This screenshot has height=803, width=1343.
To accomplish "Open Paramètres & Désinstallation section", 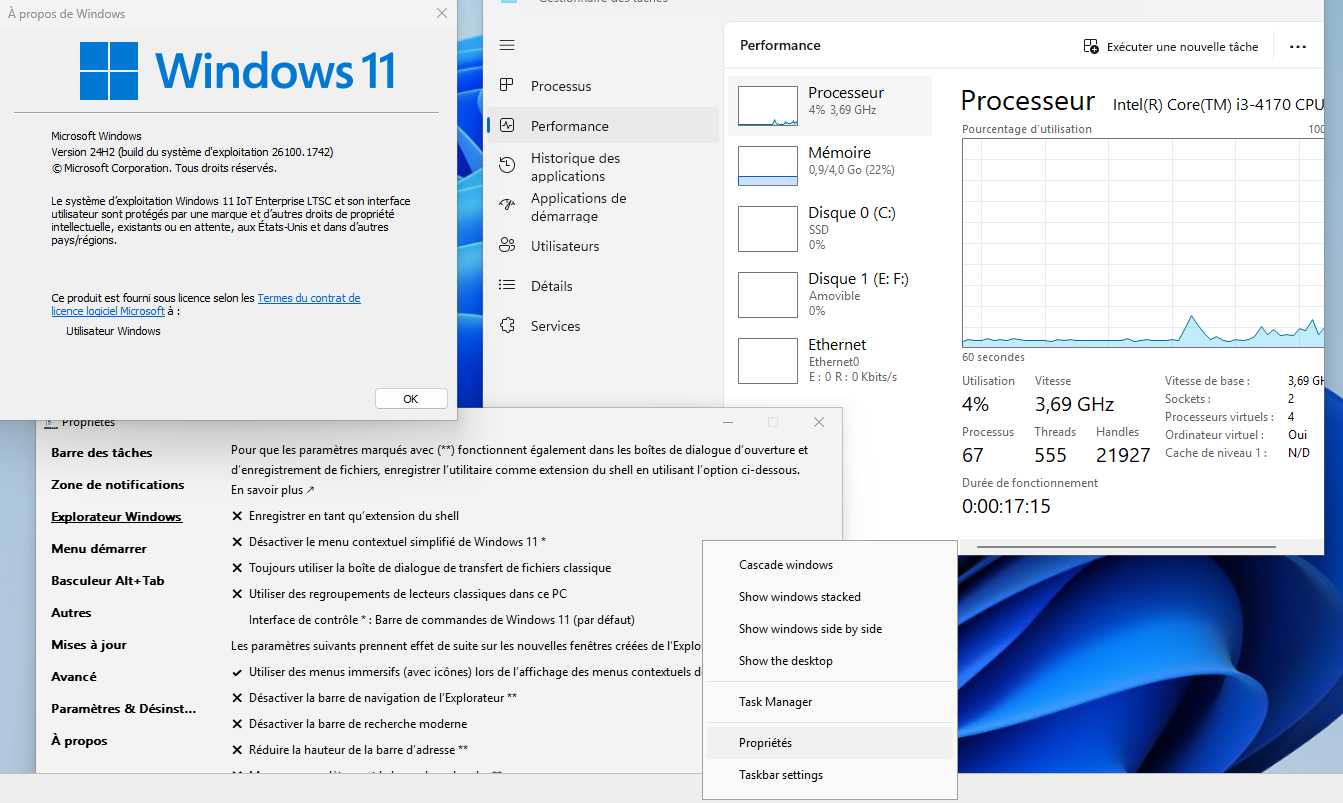I will click(x=124, y=709).
